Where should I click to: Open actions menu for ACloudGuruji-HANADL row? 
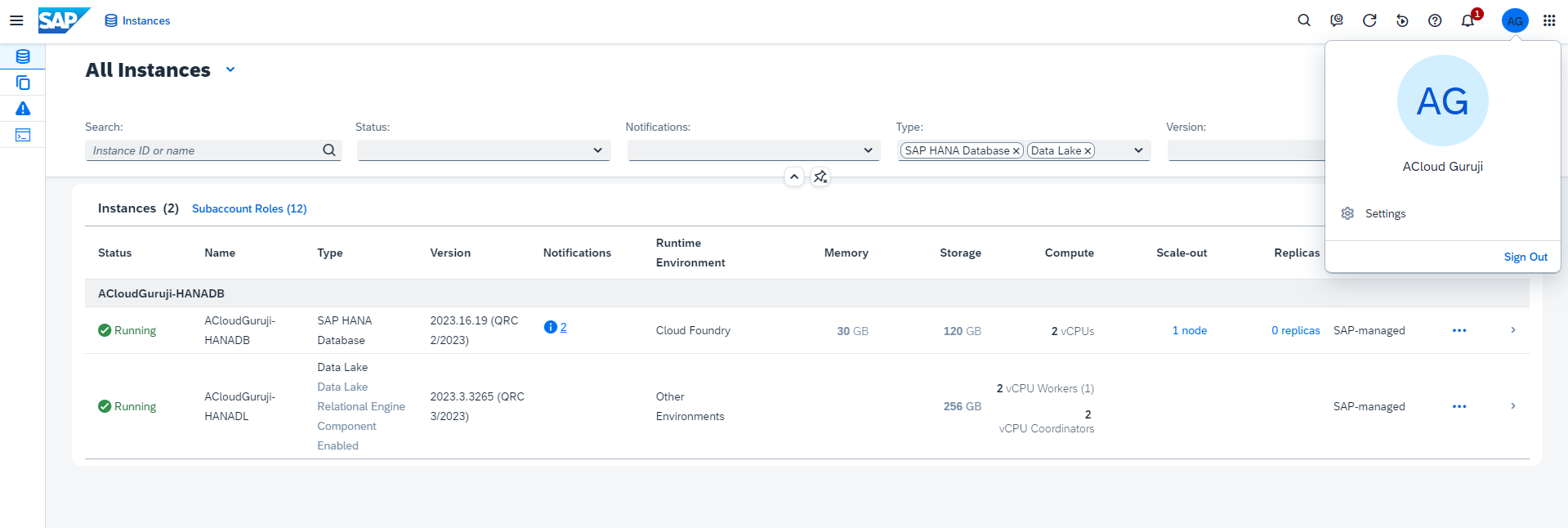[1459, 406]
